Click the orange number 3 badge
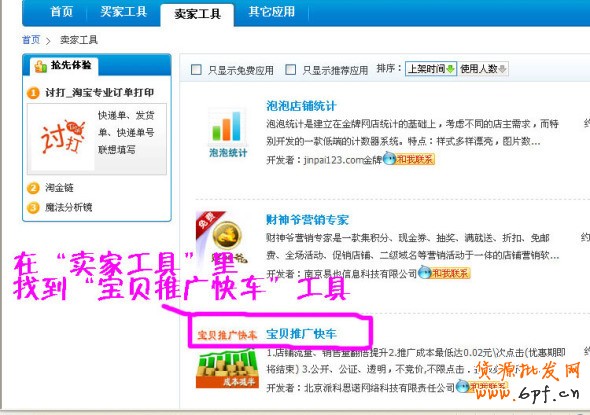Viewport: 590px width, 415px height. tap(33, 207)
